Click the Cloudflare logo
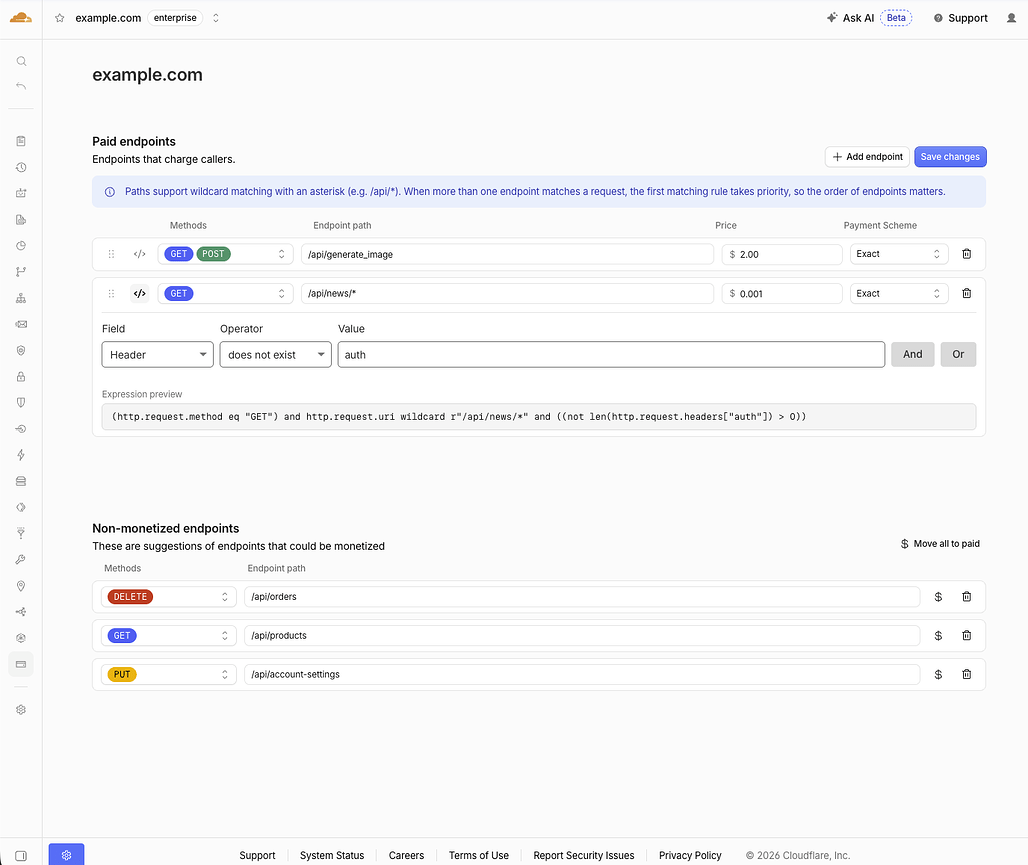 (x=21, y=18)
